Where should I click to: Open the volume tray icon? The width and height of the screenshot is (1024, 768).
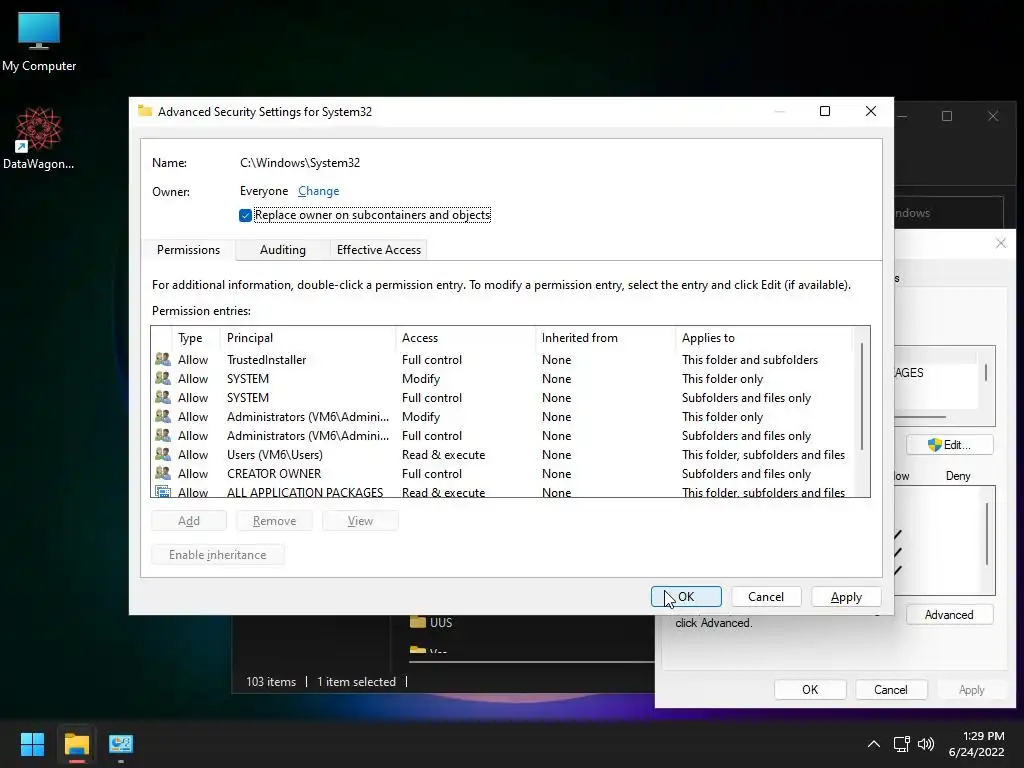point(925,744)
